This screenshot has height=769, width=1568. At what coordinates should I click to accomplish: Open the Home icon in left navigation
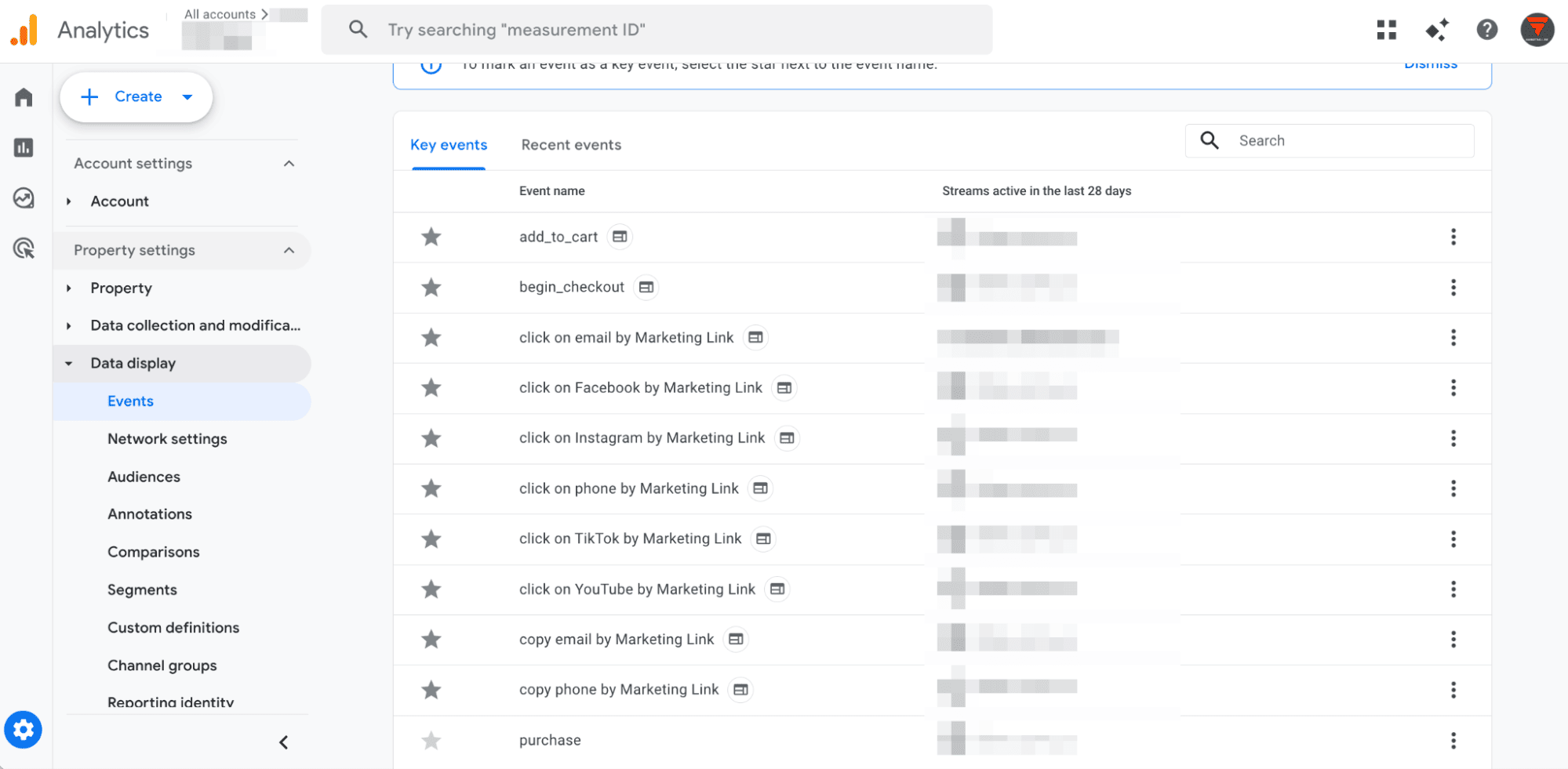pyautogui.click(x=23, y=97)
